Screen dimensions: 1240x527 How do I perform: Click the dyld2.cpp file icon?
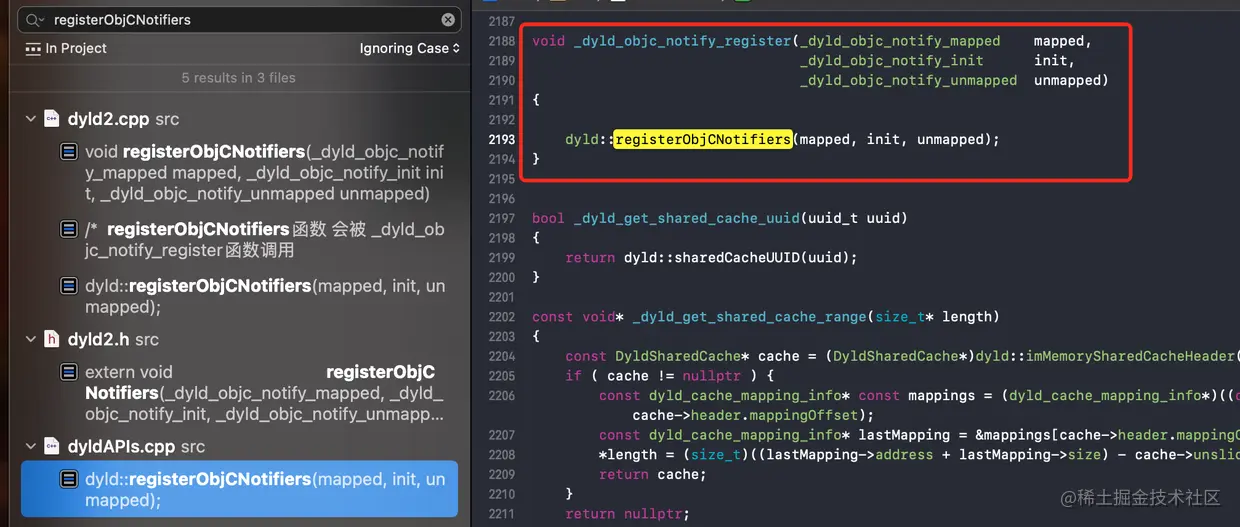(52, 119)
